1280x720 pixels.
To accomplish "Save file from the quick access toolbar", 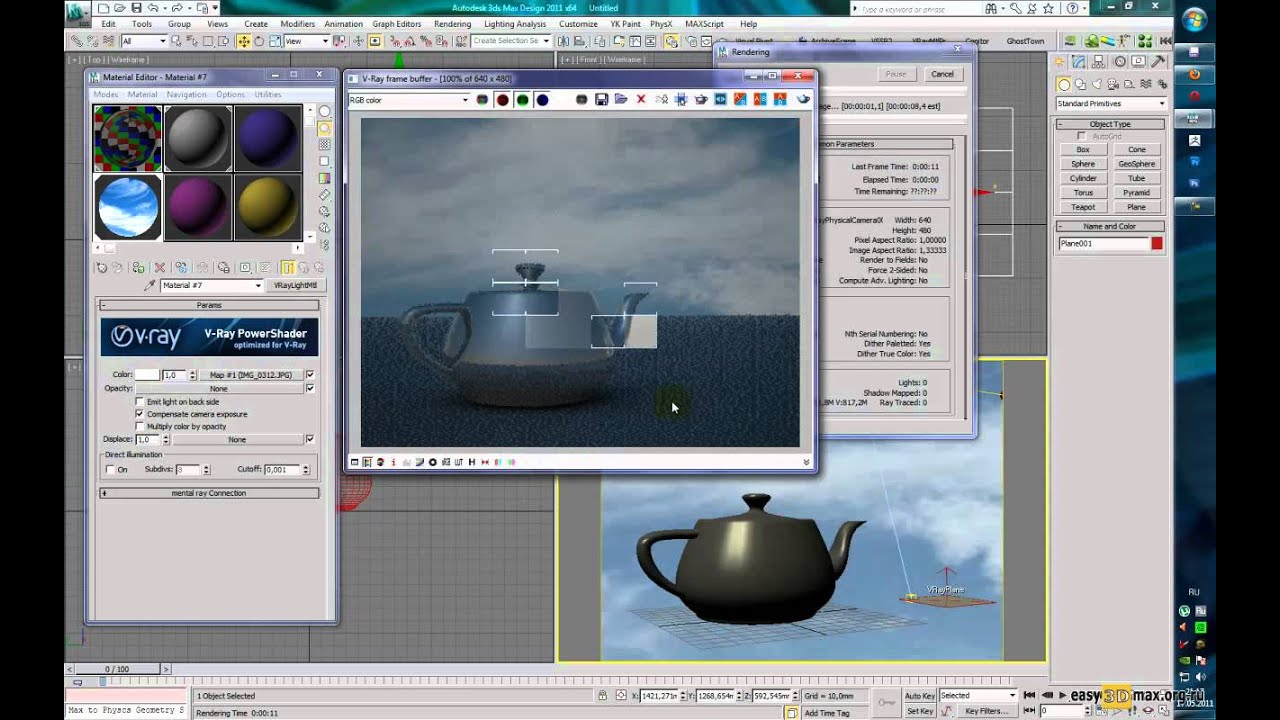I will [x=137, y=8].
